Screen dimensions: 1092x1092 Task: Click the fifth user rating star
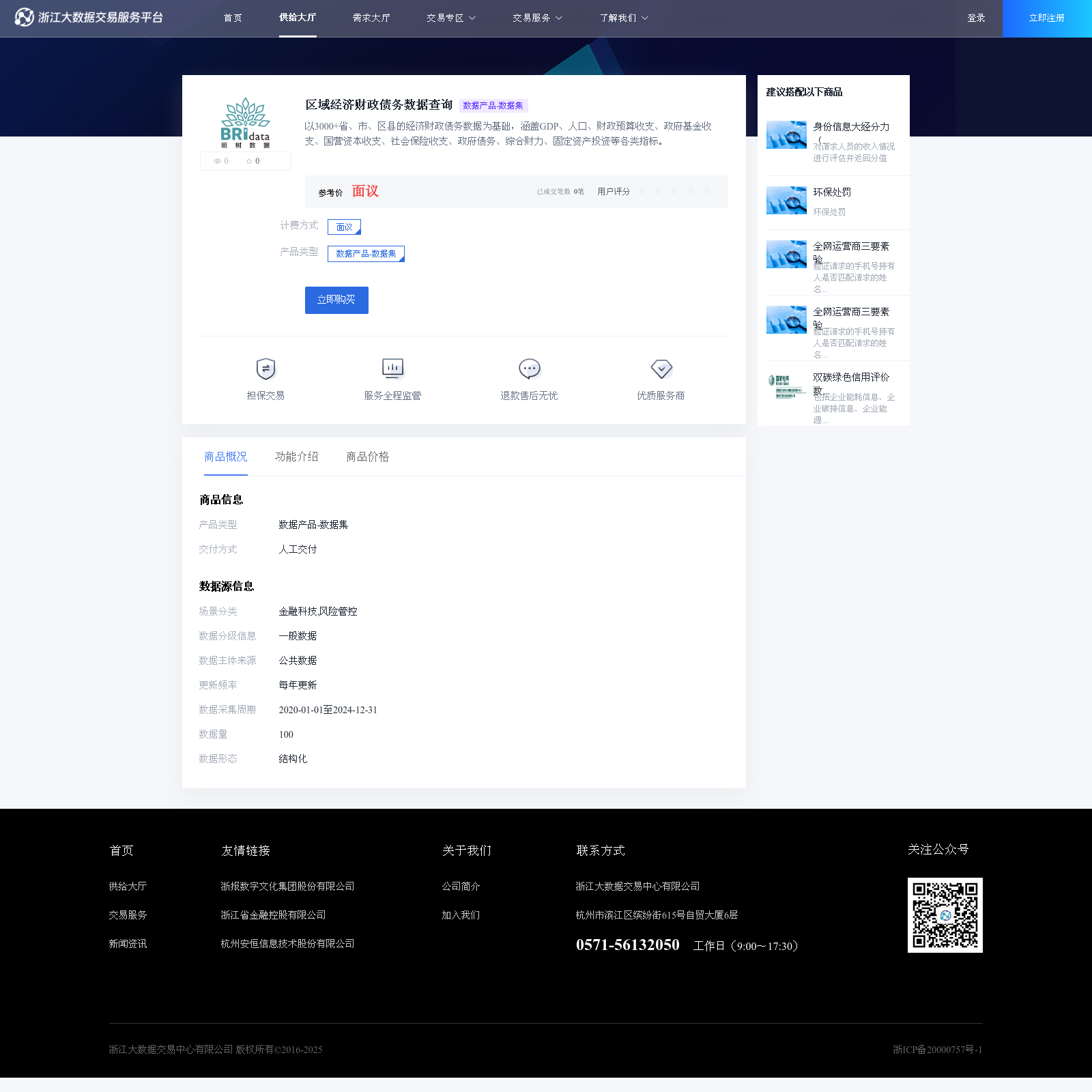707,191
